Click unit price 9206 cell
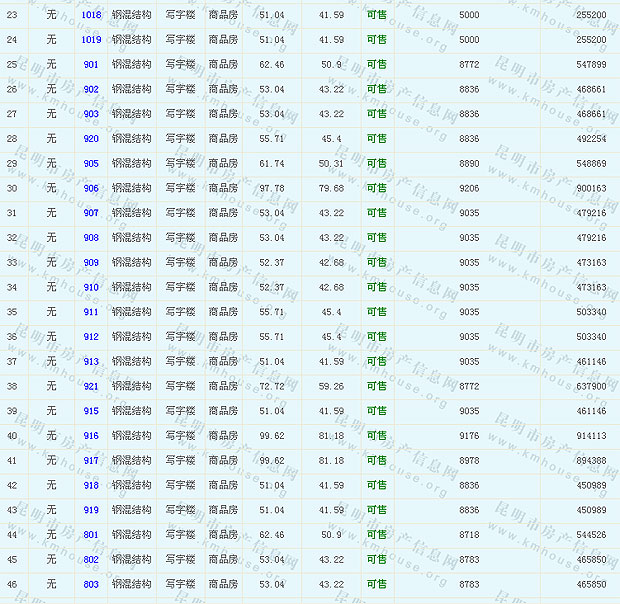Viewport: 620px width, 604px height. tap(469, 188)
